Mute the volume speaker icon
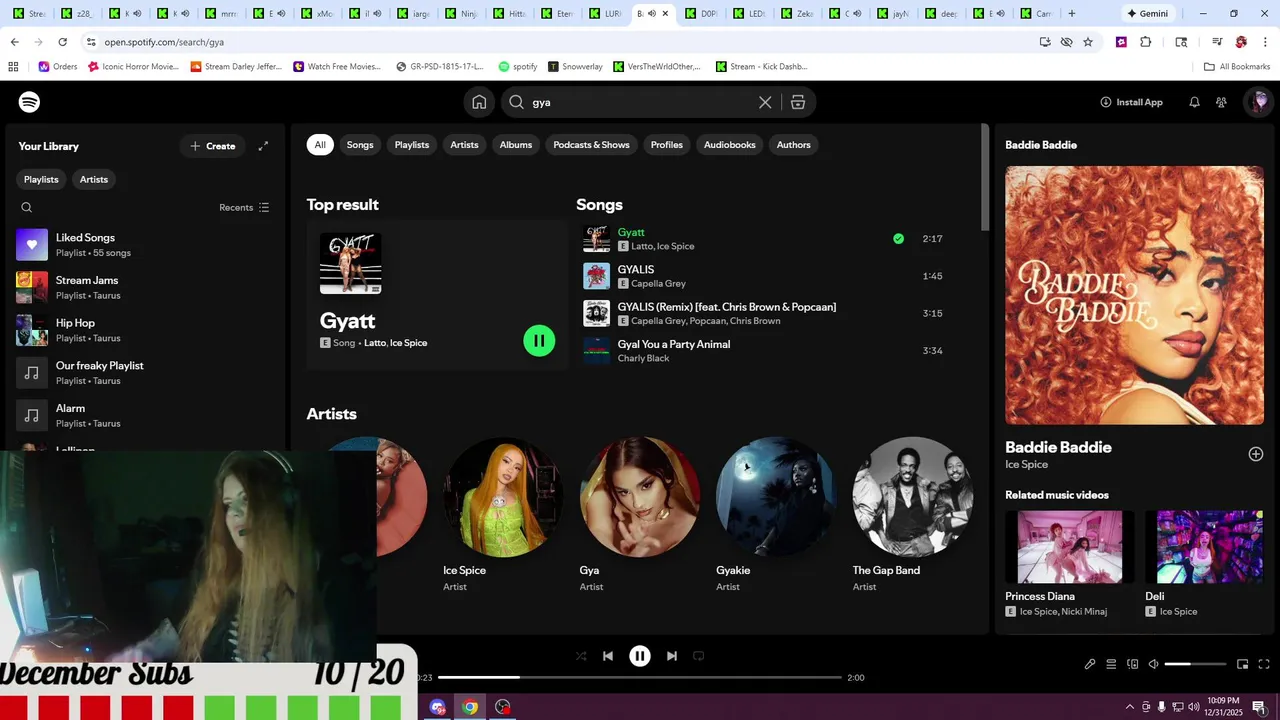Viewport: 1280px width, 720px height. (1153, 664)
